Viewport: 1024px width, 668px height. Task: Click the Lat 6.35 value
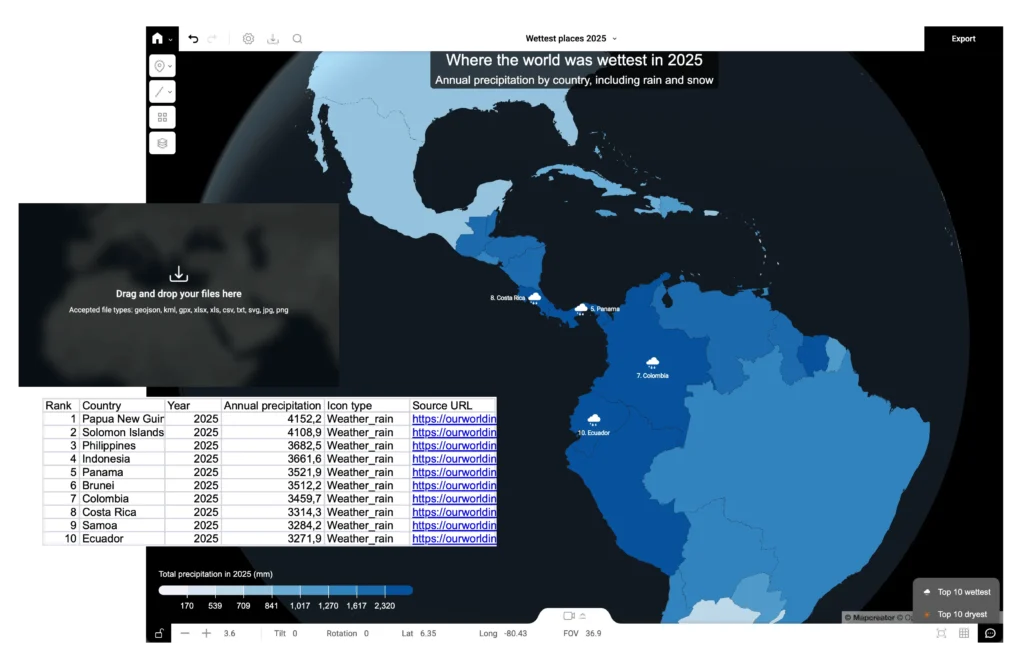pyautogui.click(x=428, y=633)
